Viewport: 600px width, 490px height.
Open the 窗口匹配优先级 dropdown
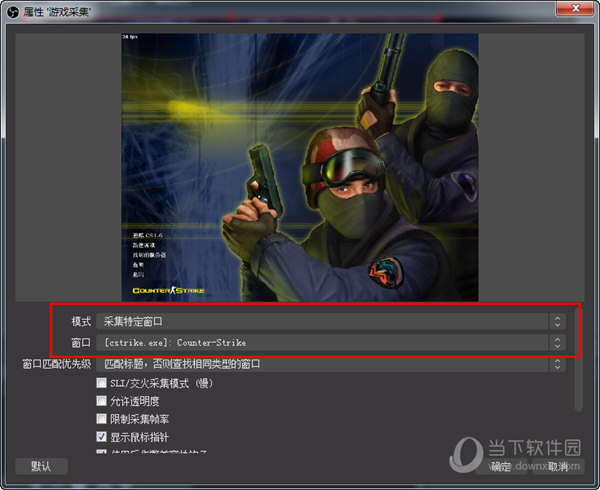331,364
